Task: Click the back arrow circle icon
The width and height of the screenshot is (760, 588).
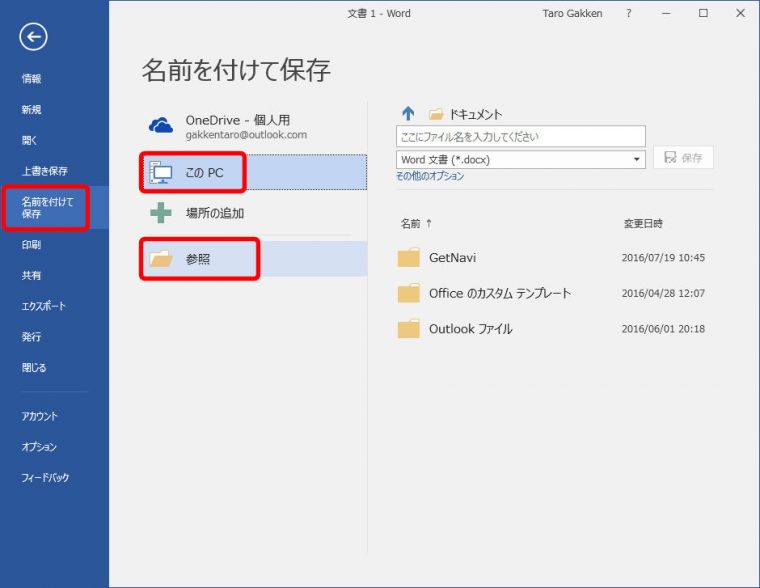Action: (33, 37)
